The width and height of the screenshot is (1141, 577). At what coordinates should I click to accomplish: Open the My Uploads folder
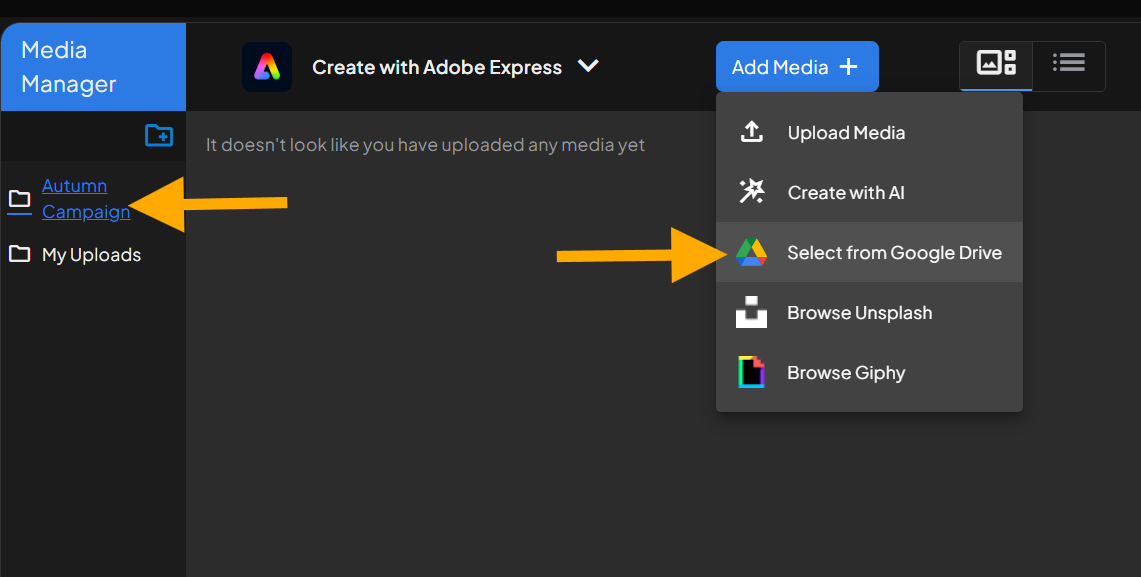(x=91, y=255)
